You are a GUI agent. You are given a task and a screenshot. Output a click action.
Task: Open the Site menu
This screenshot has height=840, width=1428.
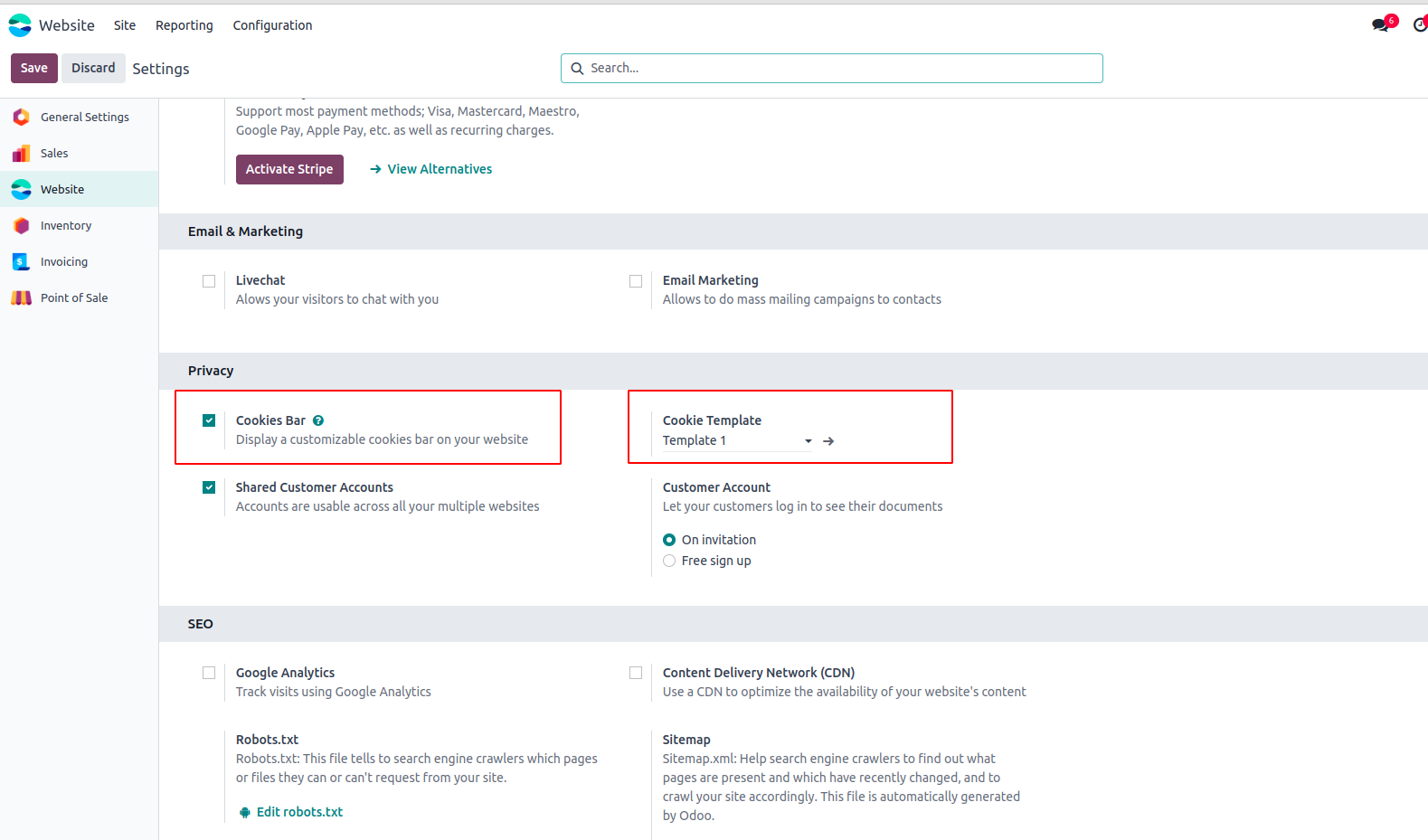125,25
